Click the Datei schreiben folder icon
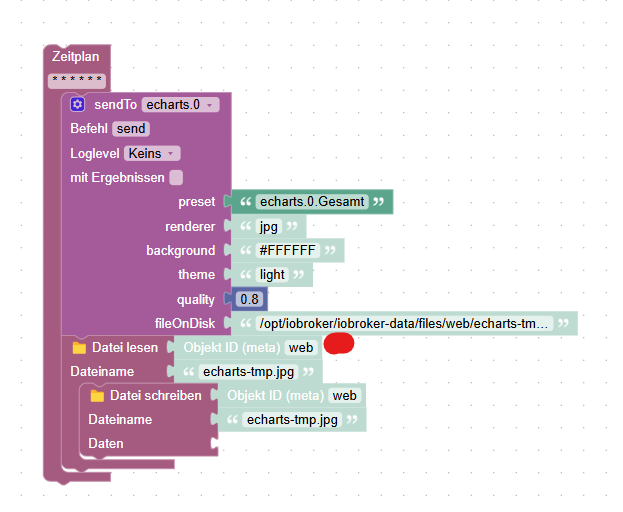Screen dimensions: 623x512 coord(97,396)
